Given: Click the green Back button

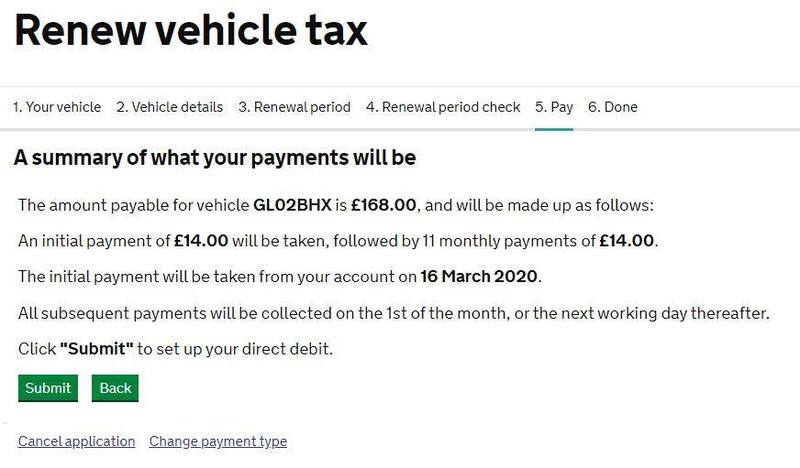Looking at the screenshot, I should point(115,388).
